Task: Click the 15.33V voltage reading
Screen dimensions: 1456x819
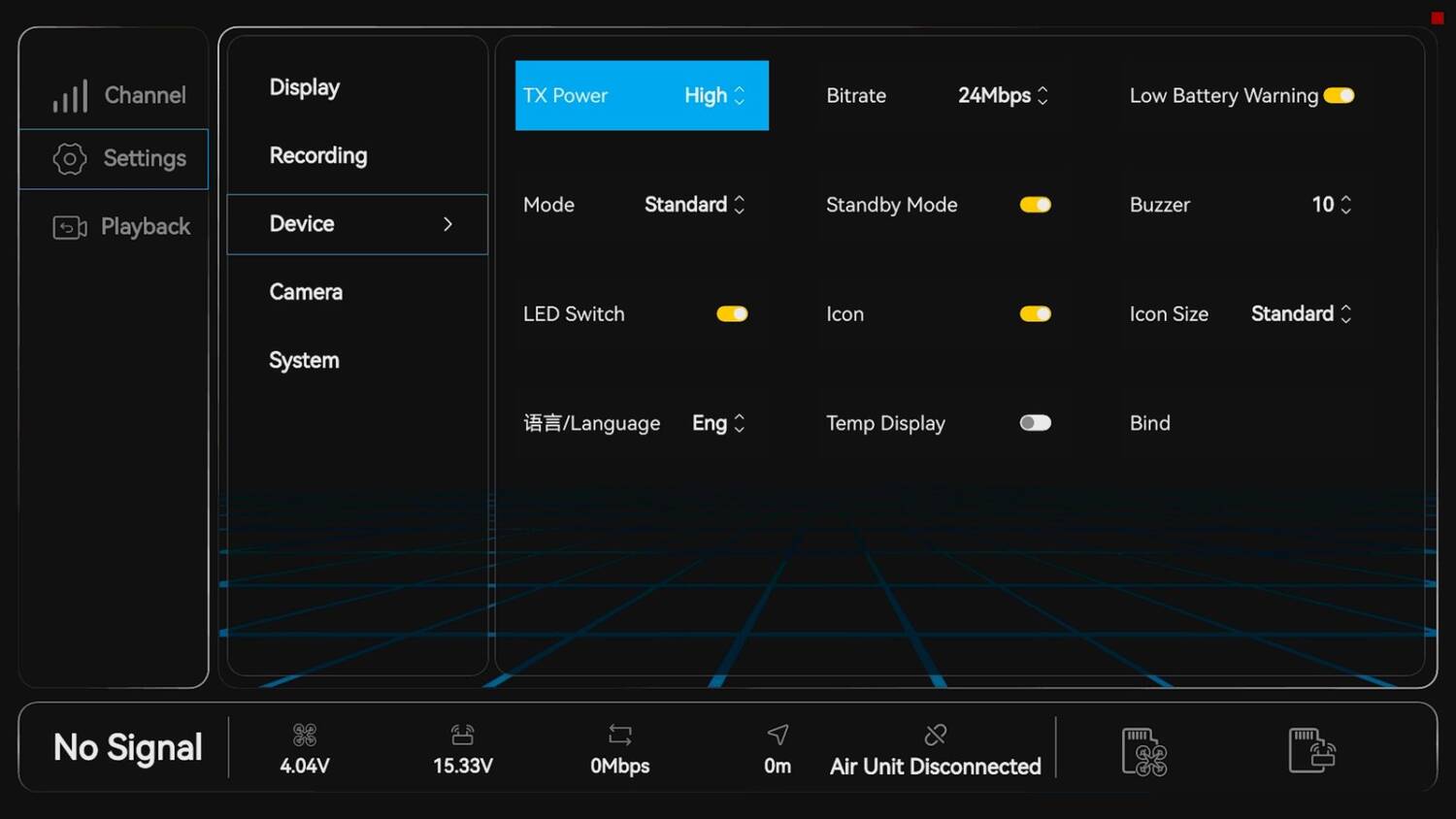Action: pyautogui.click(x=462, y=766)
